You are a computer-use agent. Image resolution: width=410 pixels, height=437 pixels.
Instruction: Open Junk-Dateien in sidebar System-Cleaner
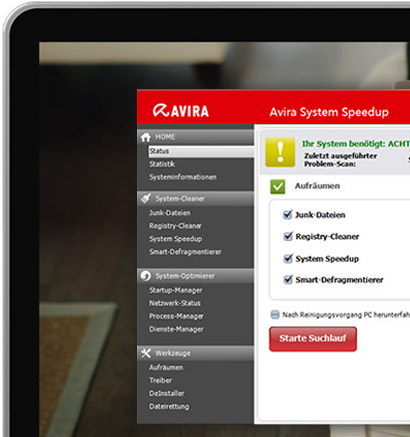click(x=170, y=213)
